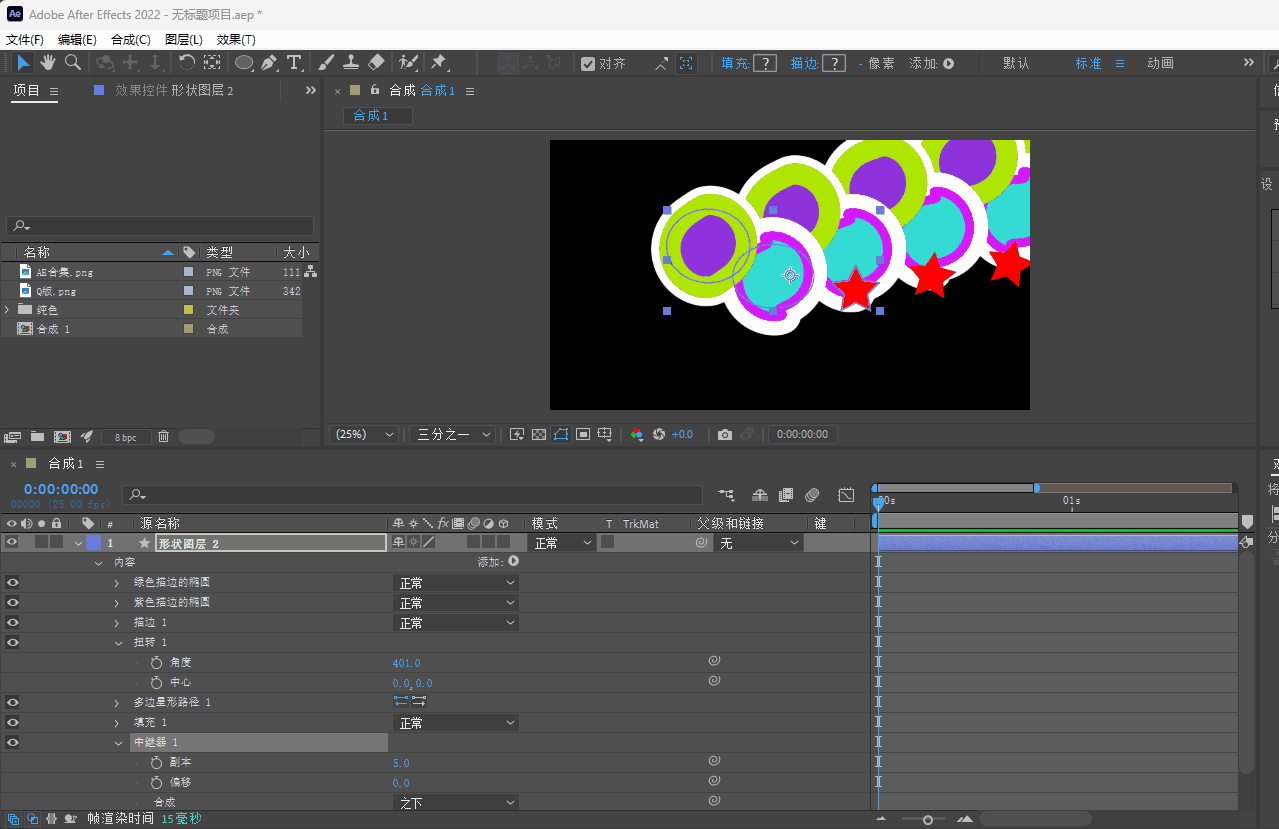Open the layer blending mode 正常 dropdown
1279x829 pixels.
click(x=561, y=543)
